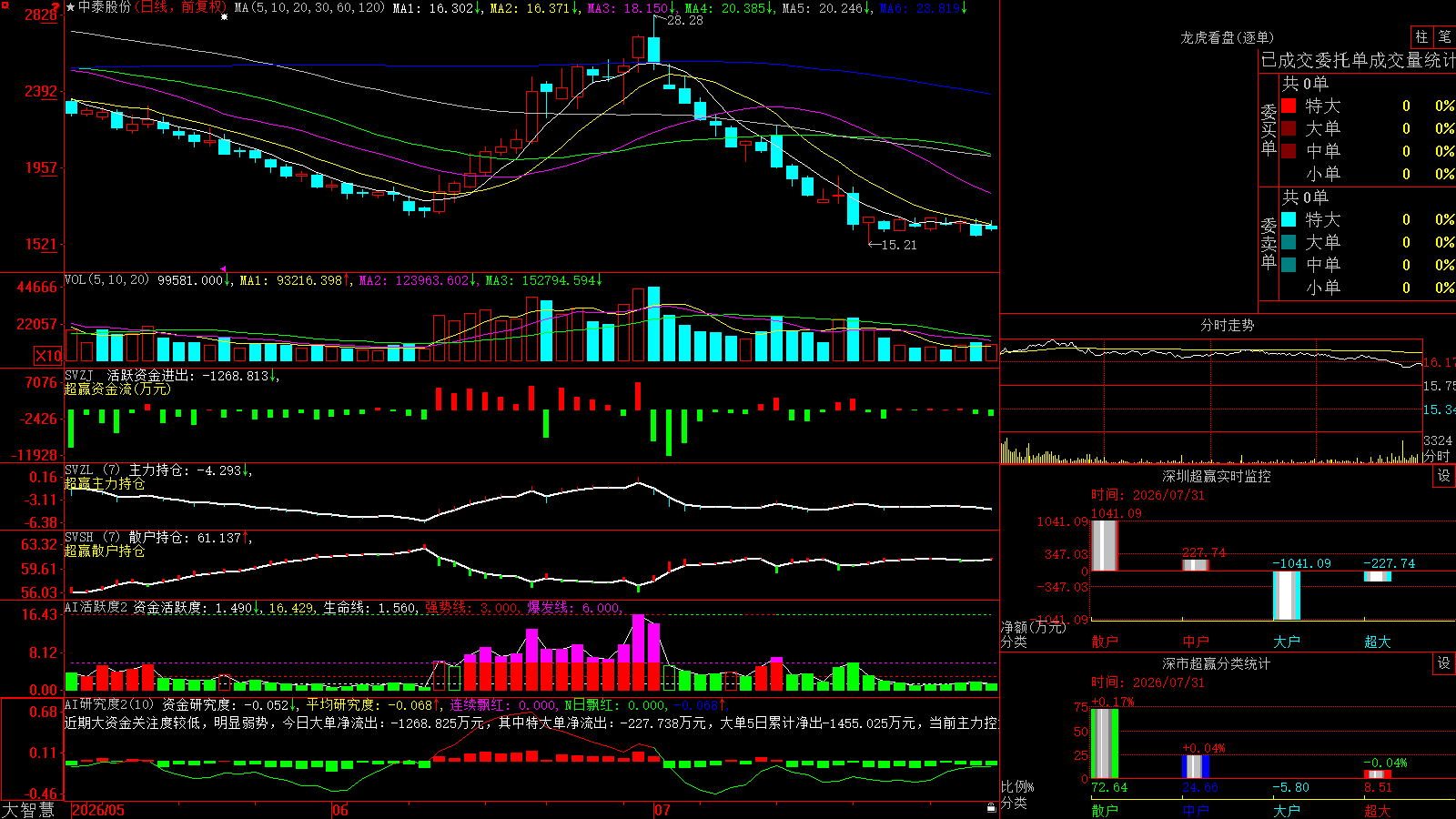The width and height of the screenshot is (1456, 819).
Task: Click the 龙虎看盘(逐单) panel title
Action: coord(1228,37)
